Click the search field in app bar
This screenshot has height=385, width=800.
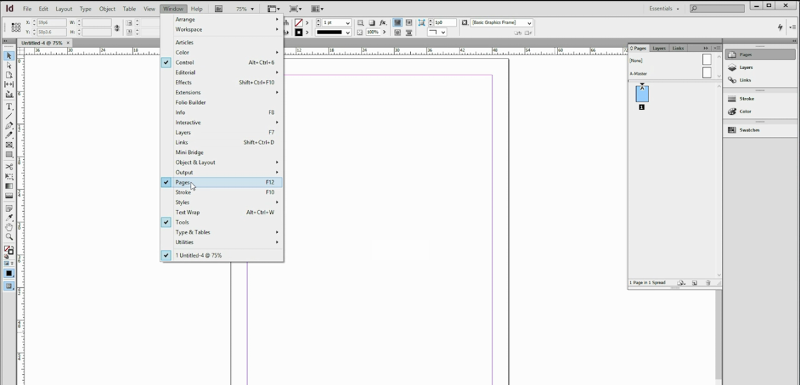(717, 9)
